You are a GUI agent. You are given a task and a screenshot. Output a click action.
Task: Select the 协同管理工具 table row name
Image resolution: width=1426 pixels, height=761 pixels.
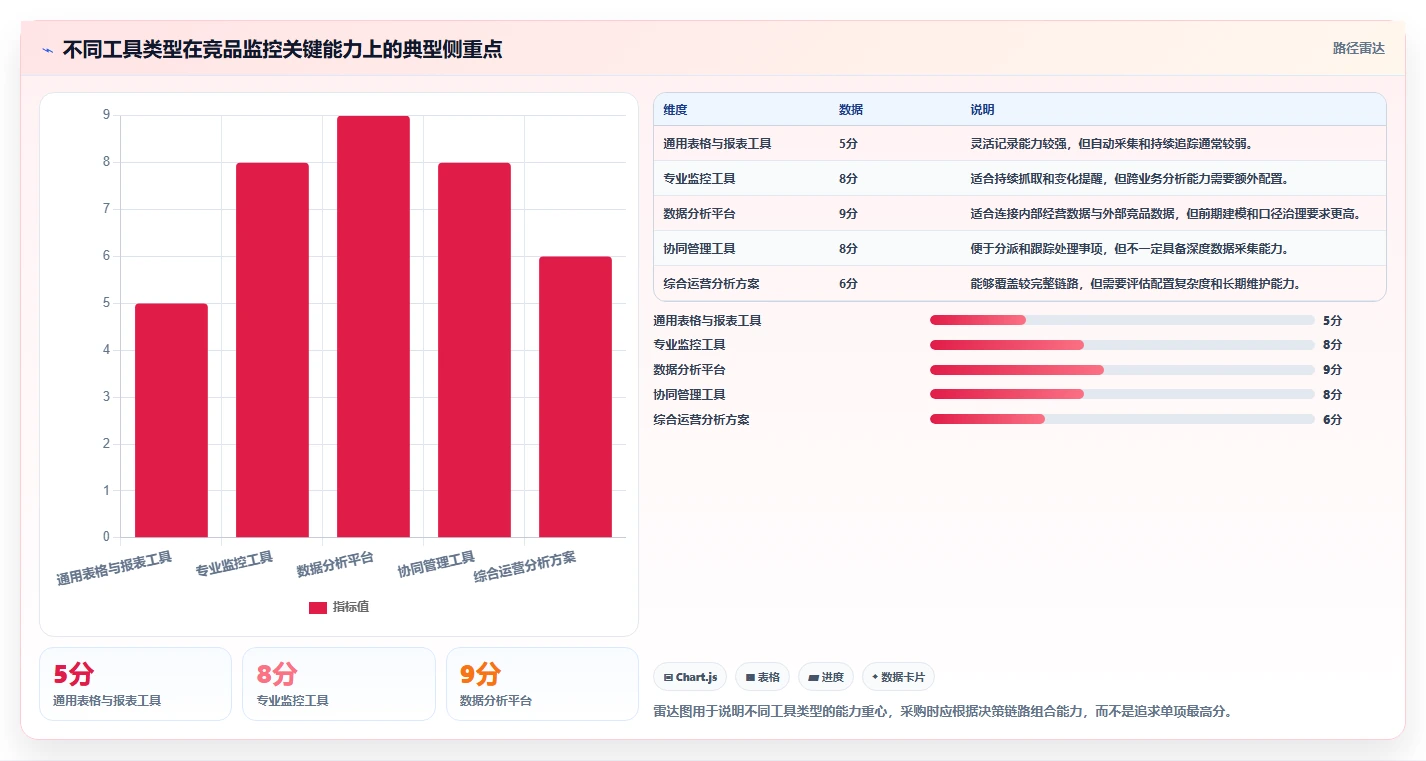[x=699, y=249]
